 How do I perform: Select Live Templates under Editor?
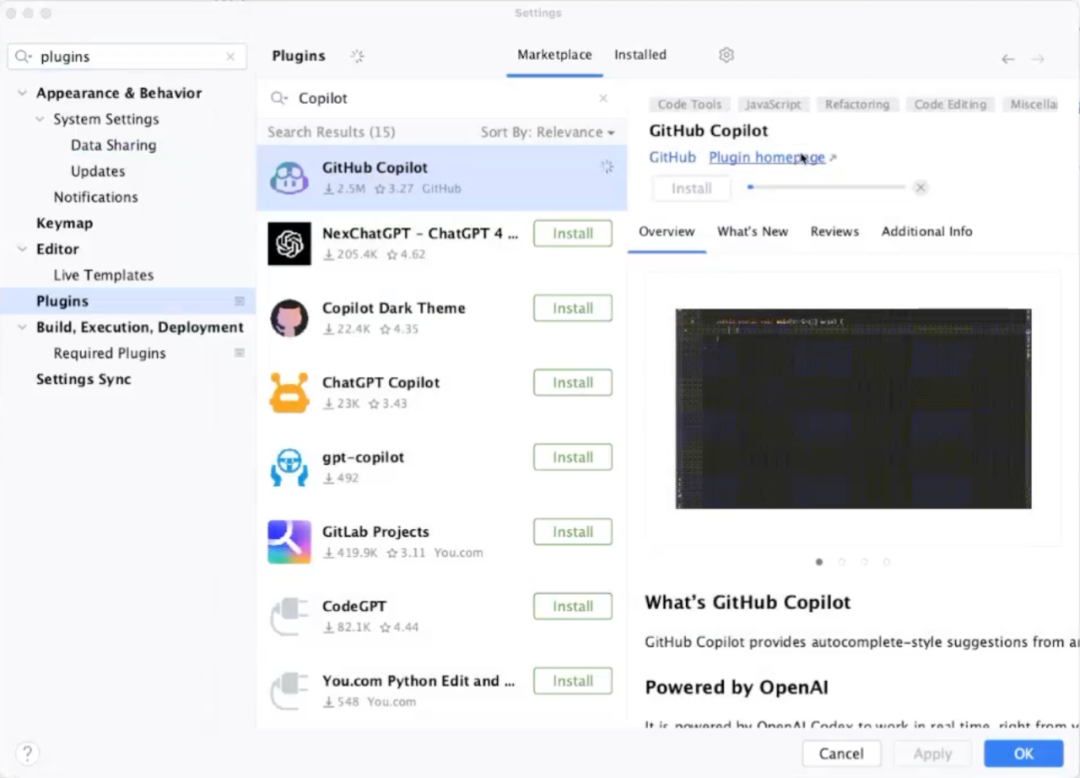point(103,275)
